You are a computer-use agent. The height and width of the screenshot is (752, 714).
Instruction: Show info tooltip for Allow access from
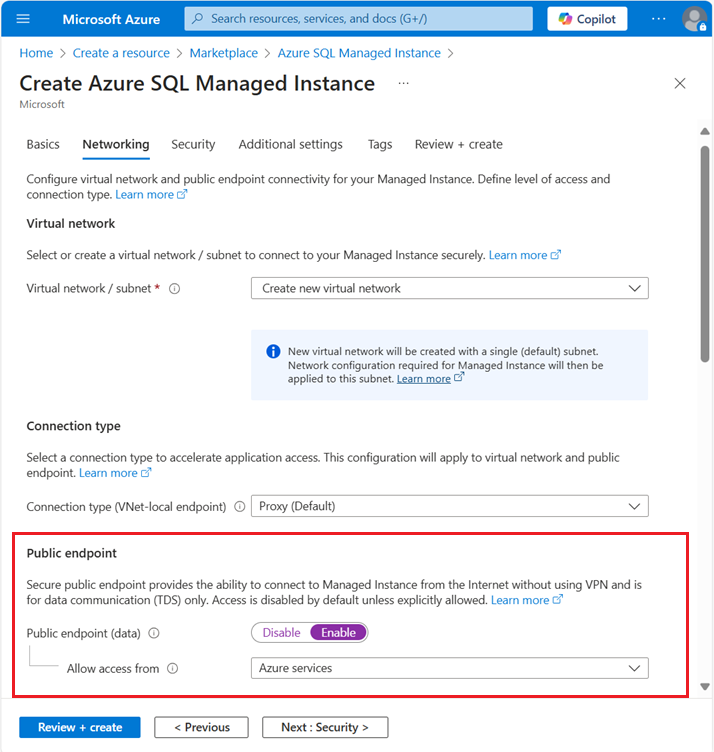click(173, 668)
